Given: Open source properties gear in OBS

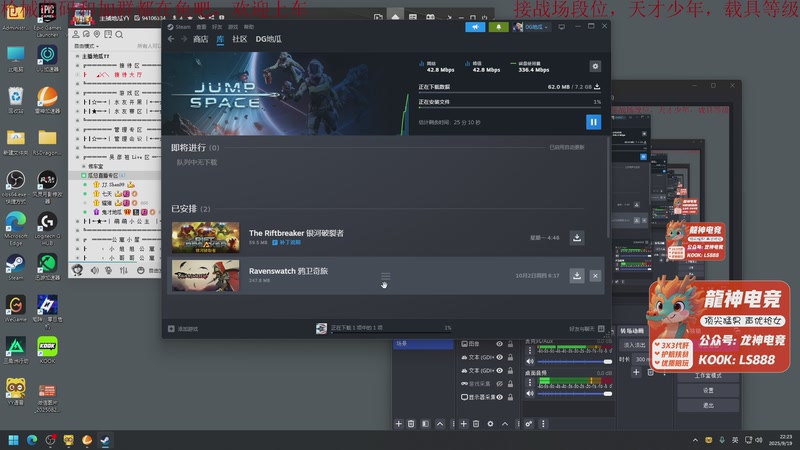Looking at the screenshot, I should [x=490, y=424].
